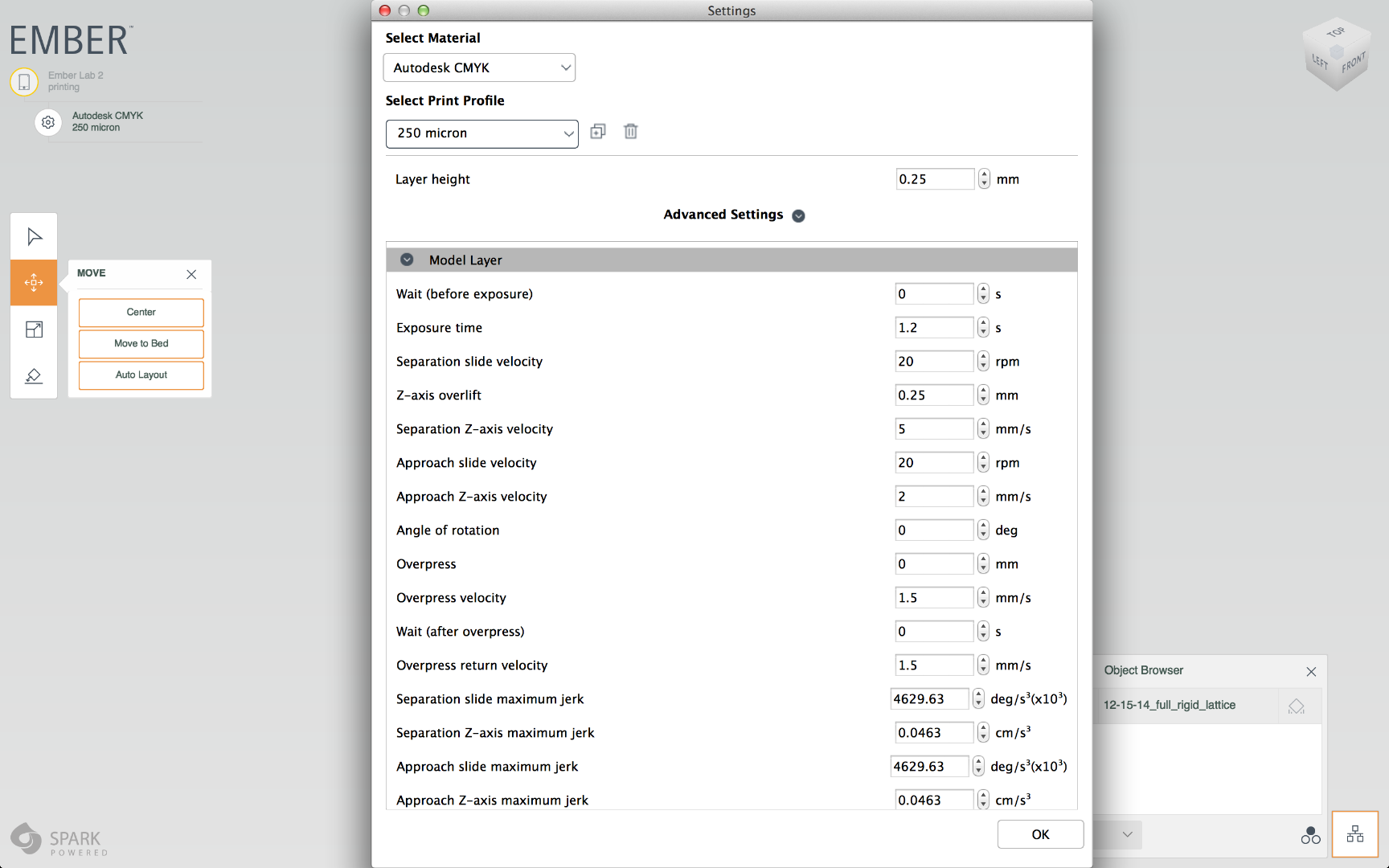Select the Move tool in the sidebar
The height and width of the screenshot is (868, 1389).
(34, 282)
